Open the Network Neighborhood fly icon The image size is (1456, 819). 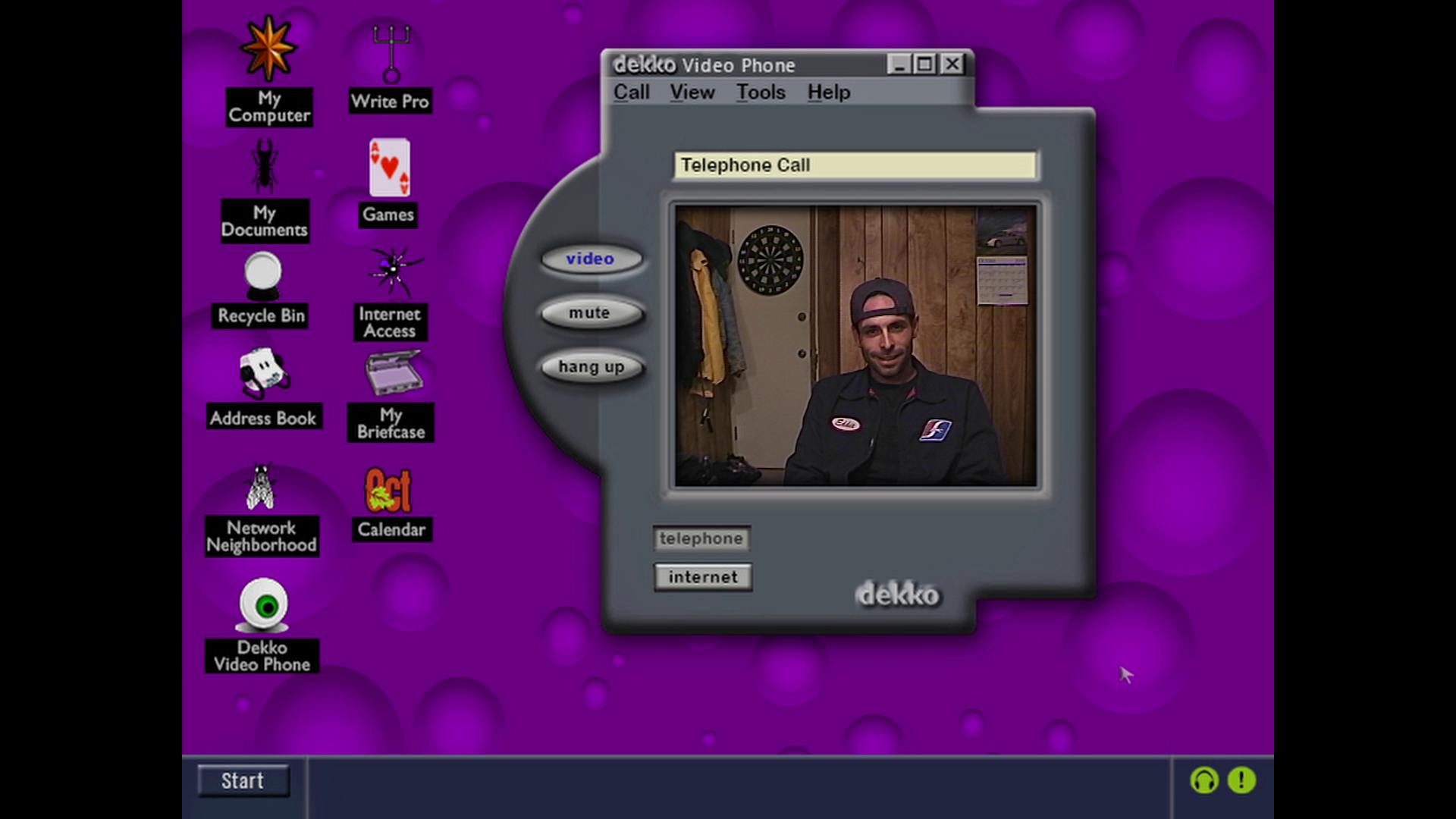(261, 487)
